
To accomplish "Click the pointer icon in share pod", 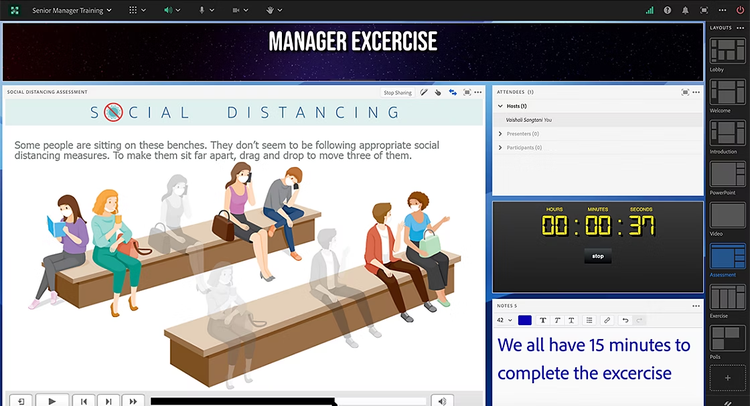I will click(438, 92).
